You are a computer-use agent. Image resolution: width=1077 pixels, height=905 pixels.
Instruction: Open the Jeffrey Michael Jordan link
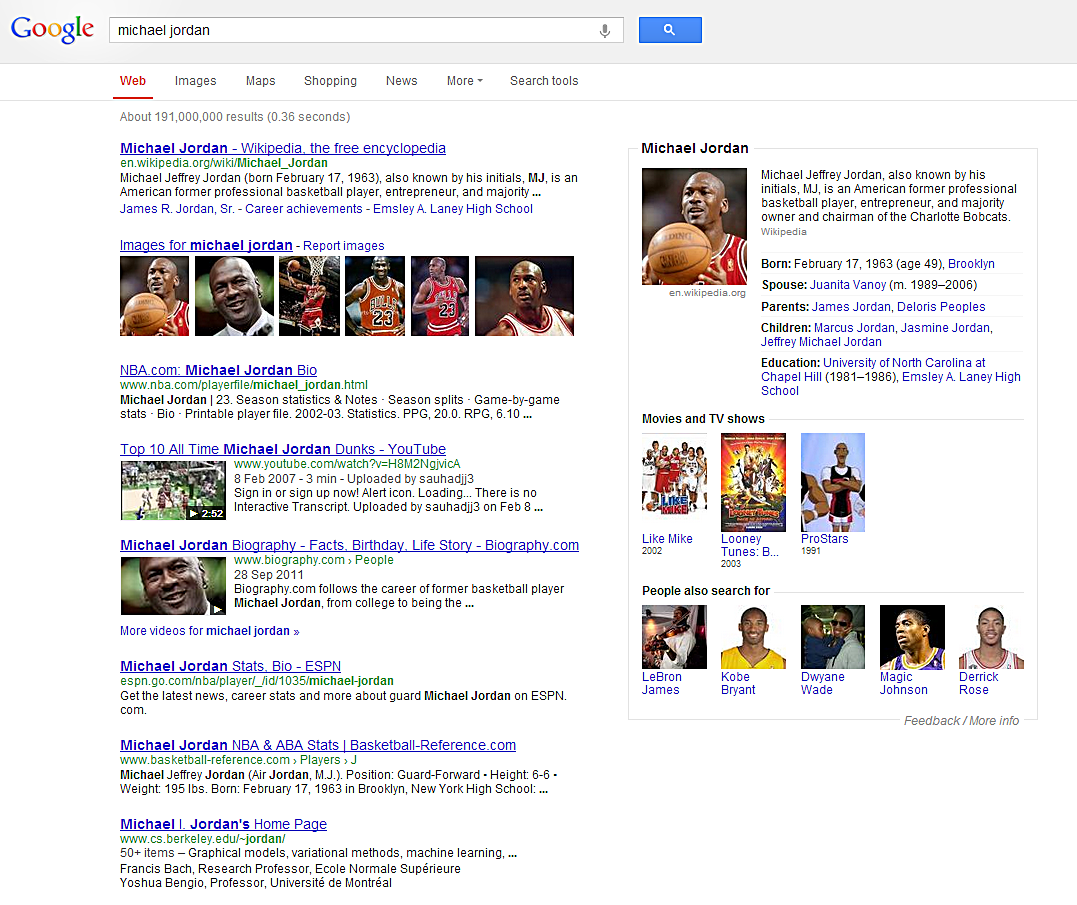tap(821, 342)
